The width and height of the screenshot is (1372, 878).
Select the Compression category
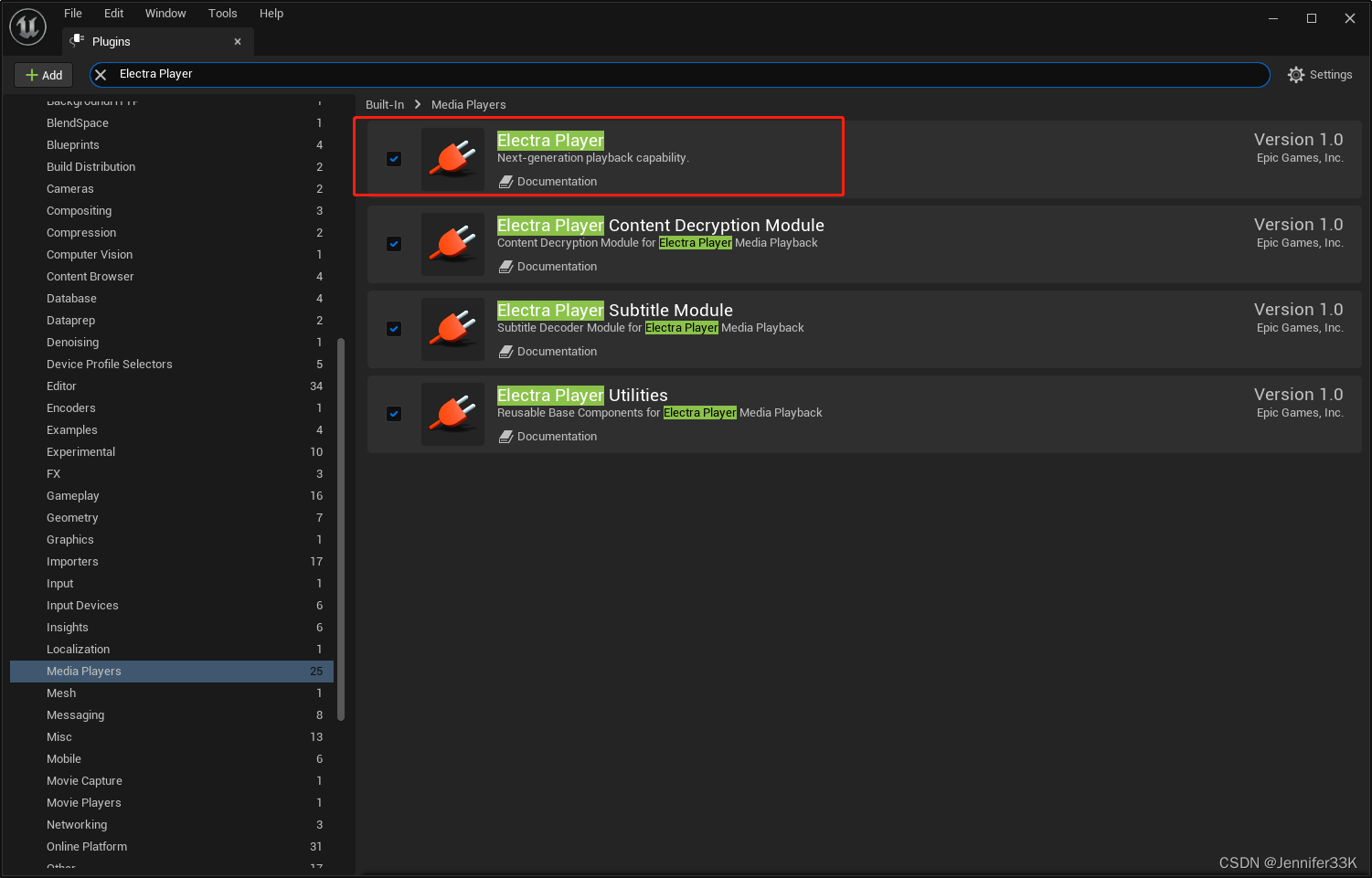tap(172, 233)
